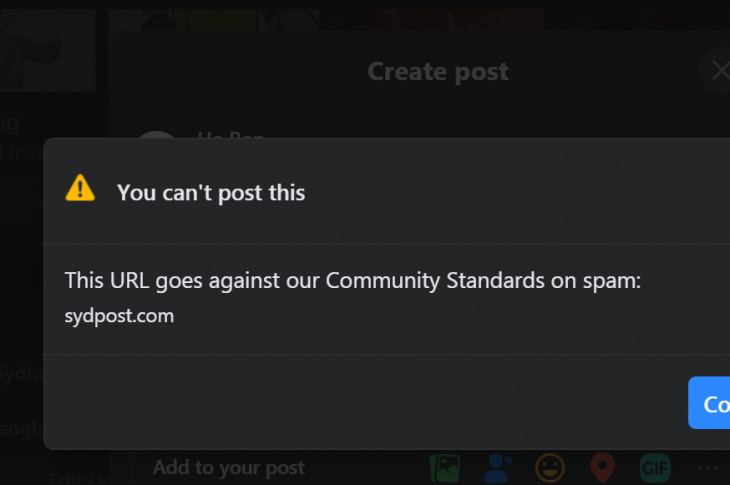
Task: Click the partially visible Edit Details button
Action: click(x=78, y=478)
